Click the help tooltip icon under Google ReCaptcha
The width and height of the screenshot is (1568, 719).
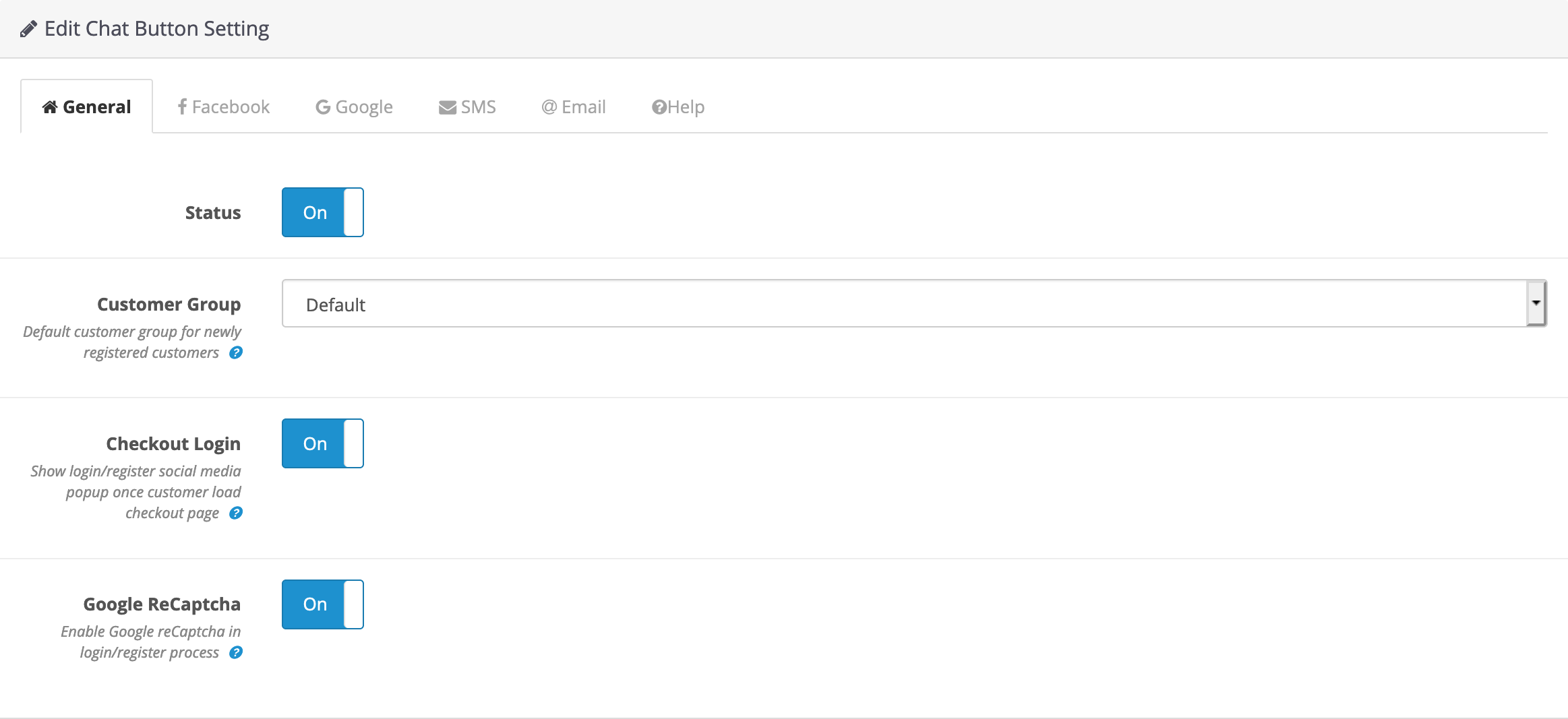pos(236,652)
